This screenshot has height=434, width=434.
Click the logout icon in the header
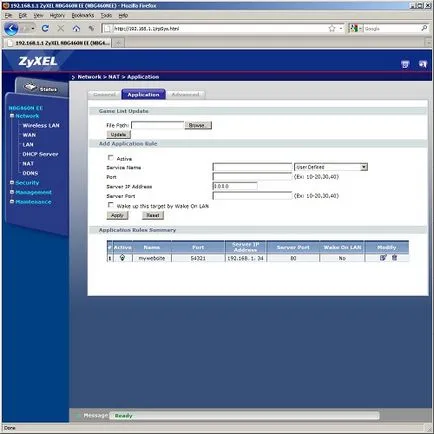pyautogui.click(x=423, y=64)
